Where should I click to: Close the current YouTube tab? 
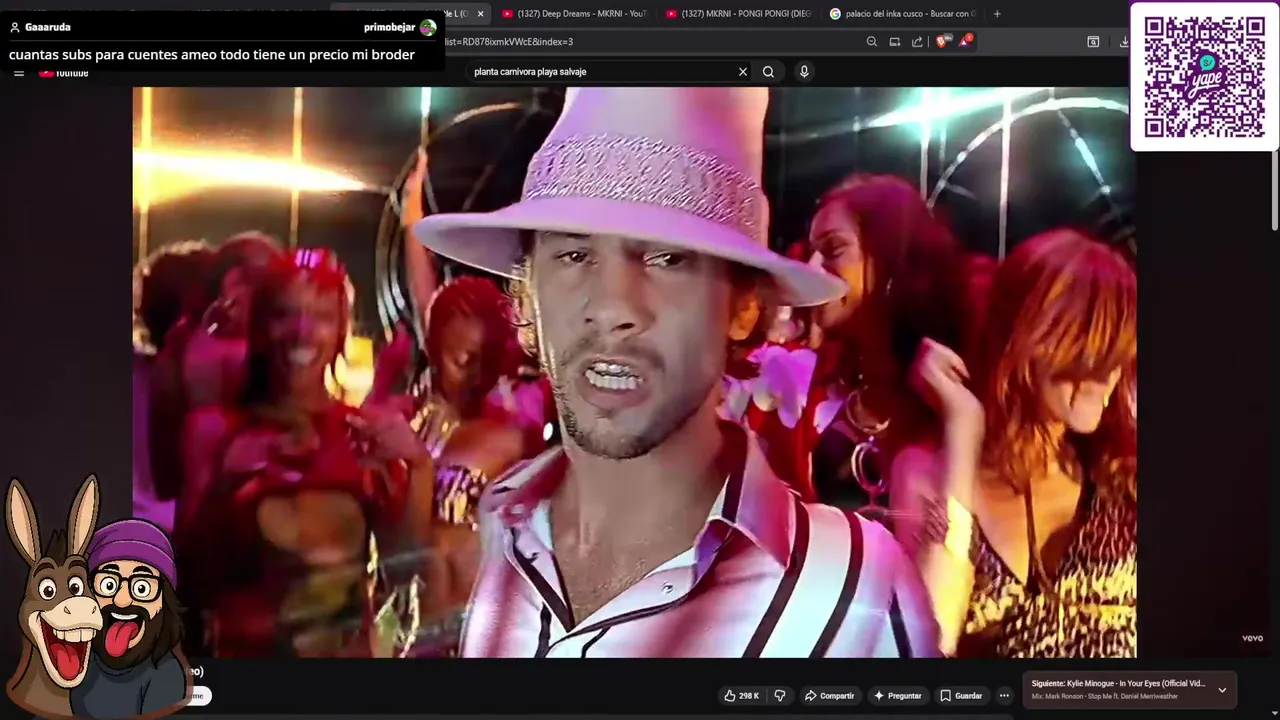point(481,14)
